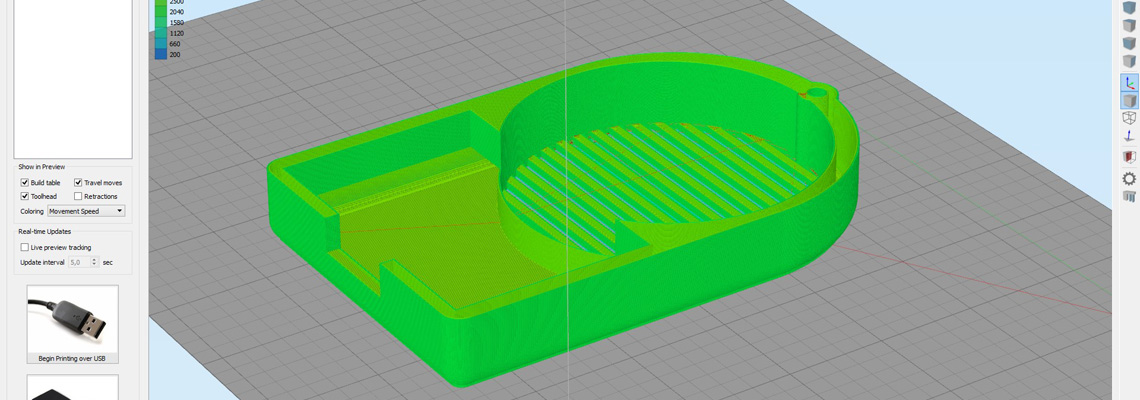Click the teal 1120 speed legend swatch
The height and width of the screenshot is (400, 1140).
tap(160, 33)
